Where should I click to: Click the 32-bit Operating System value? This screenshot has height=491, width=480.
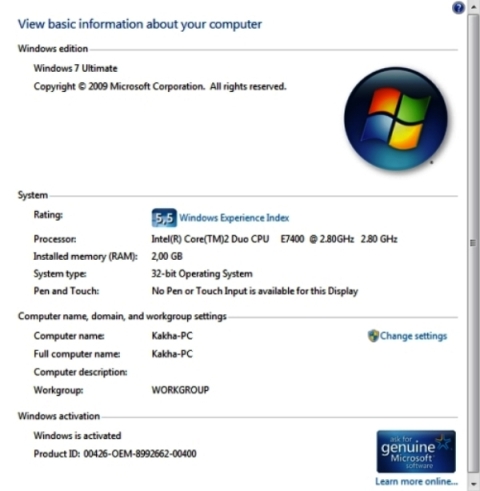(x=202, y=274)
